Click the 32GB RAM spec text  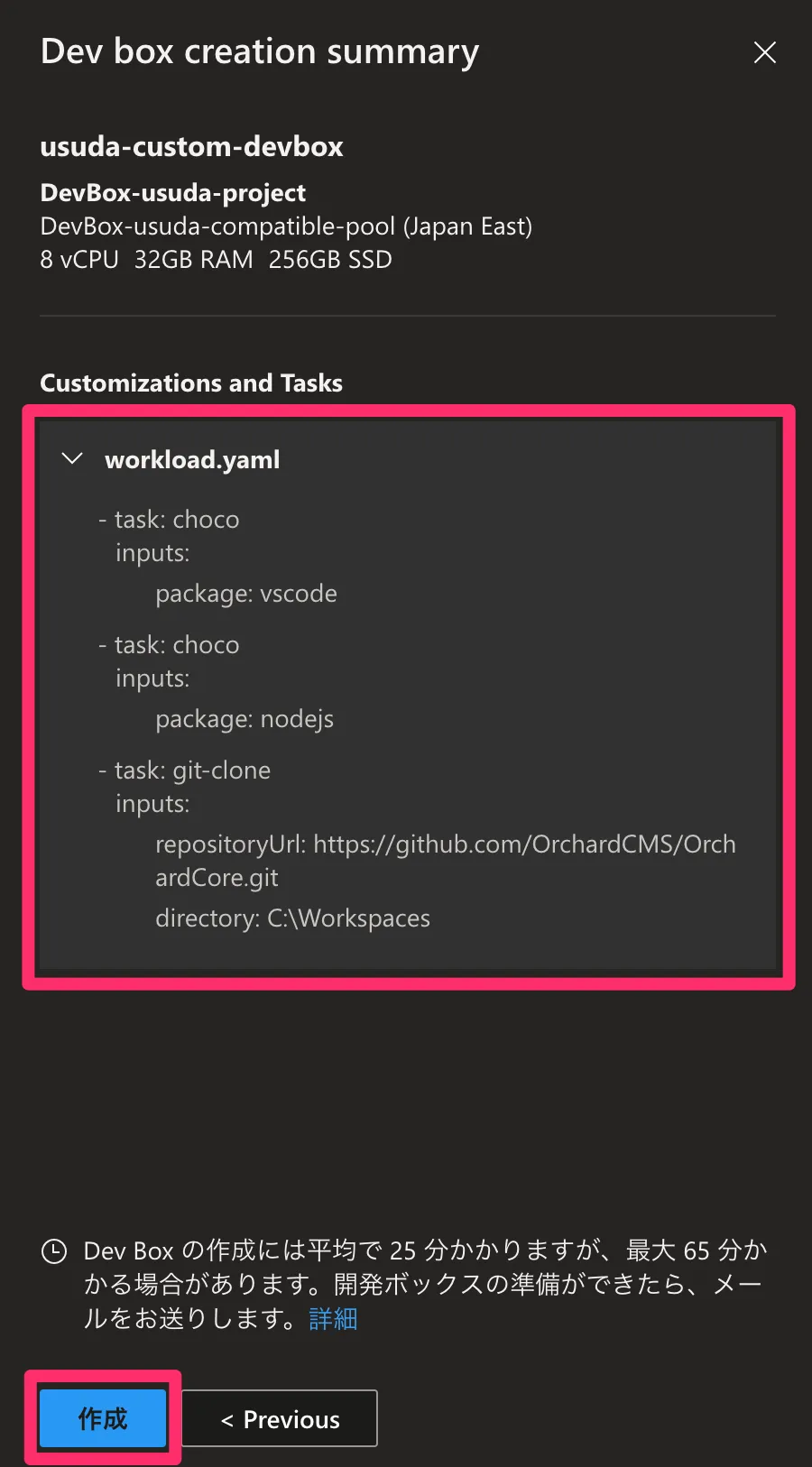(x=193, y=260)
